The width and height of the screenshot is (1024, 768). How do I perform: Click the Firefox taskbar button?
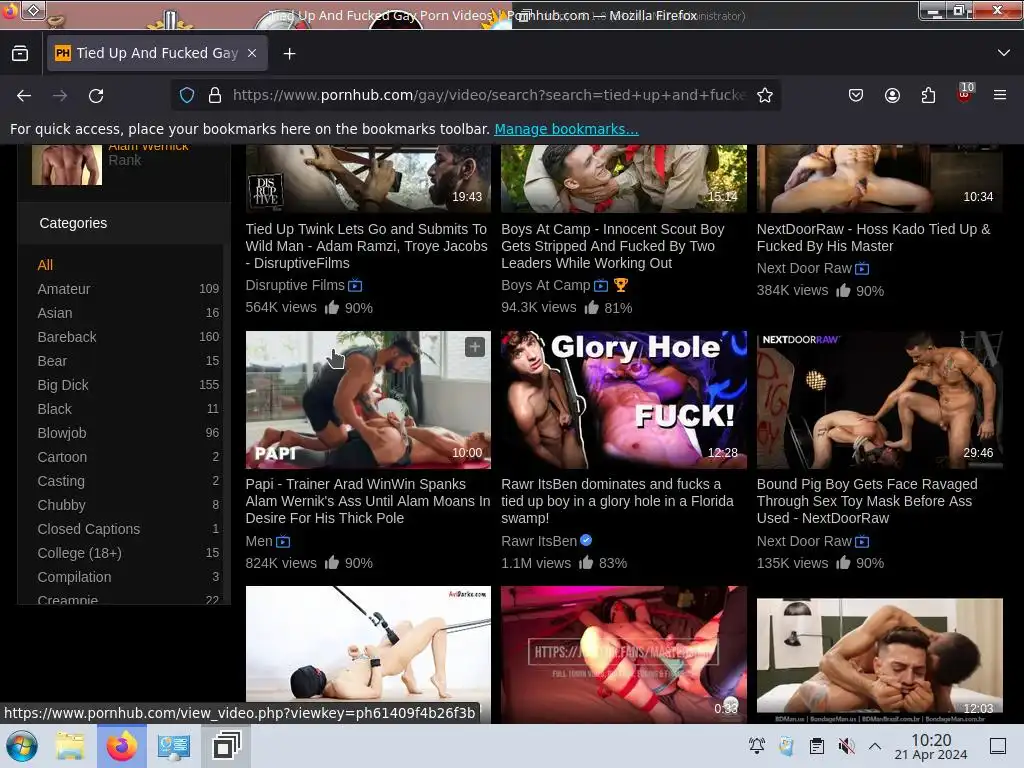pyautogui.click(x=121, y=746)
